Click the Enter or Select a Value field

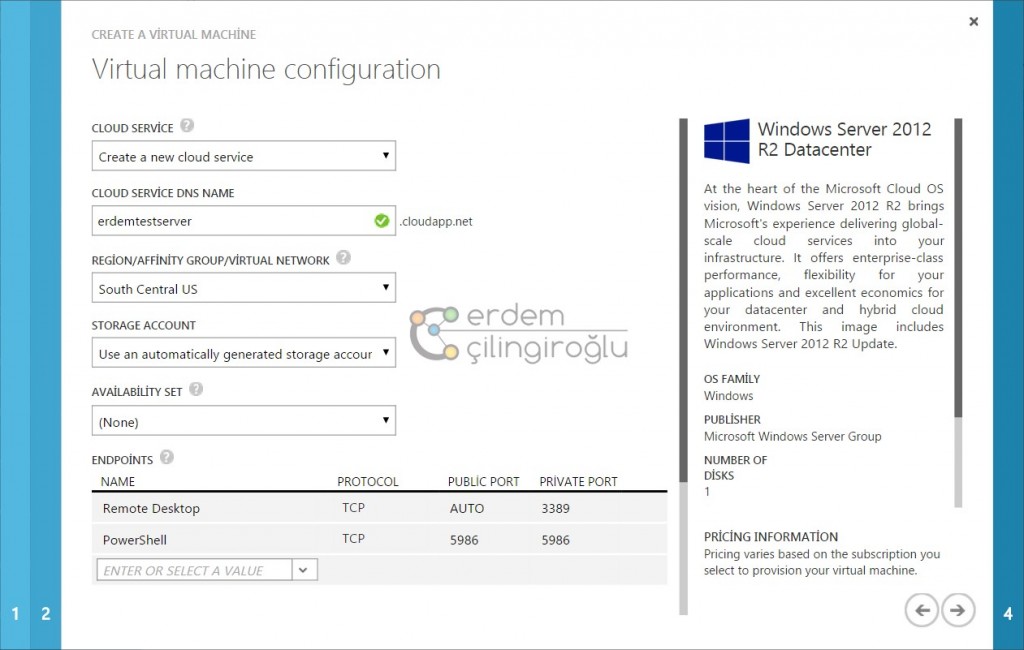195,570
